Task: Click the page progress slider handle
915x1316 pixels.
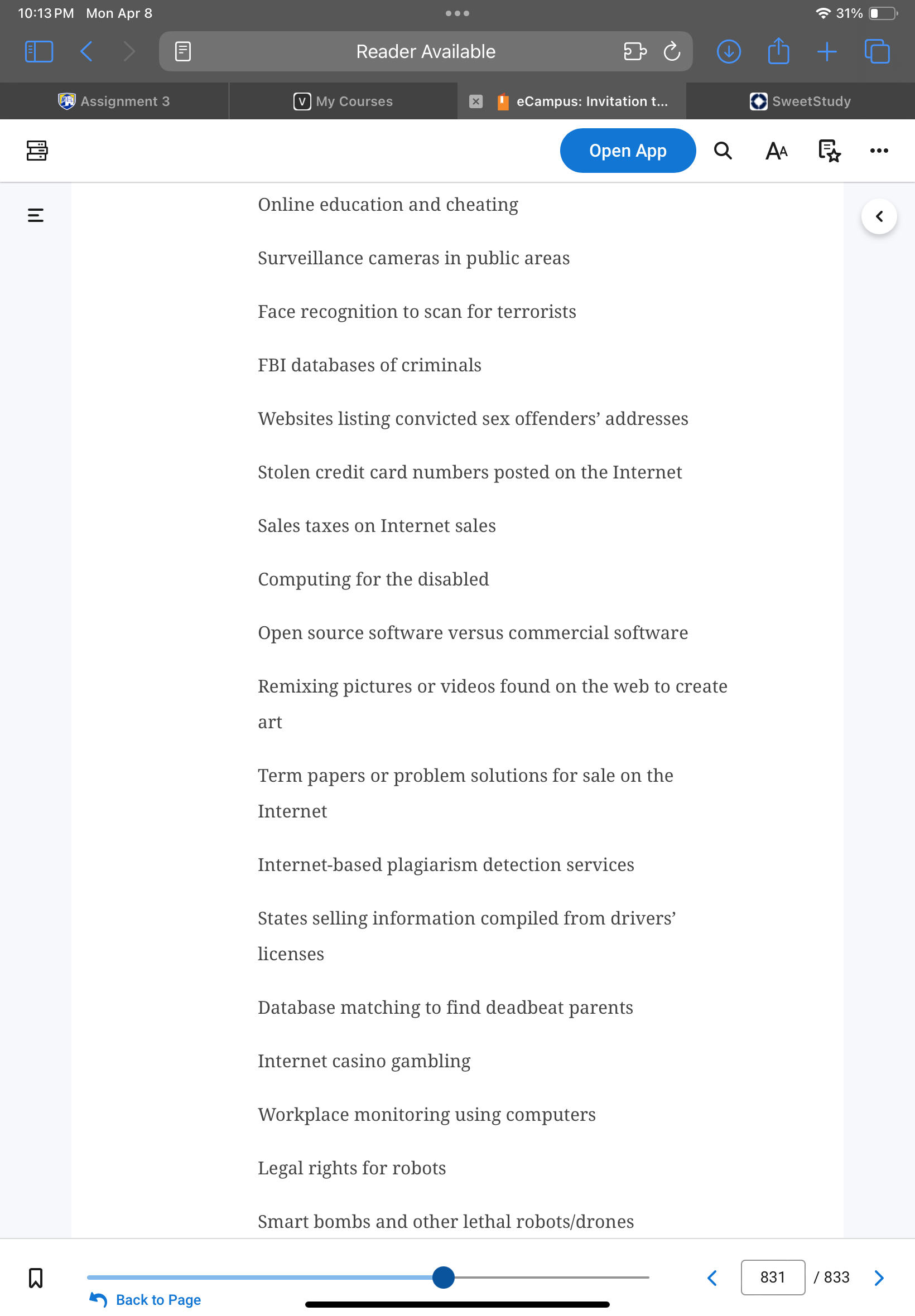Action: click(443, 1277)
